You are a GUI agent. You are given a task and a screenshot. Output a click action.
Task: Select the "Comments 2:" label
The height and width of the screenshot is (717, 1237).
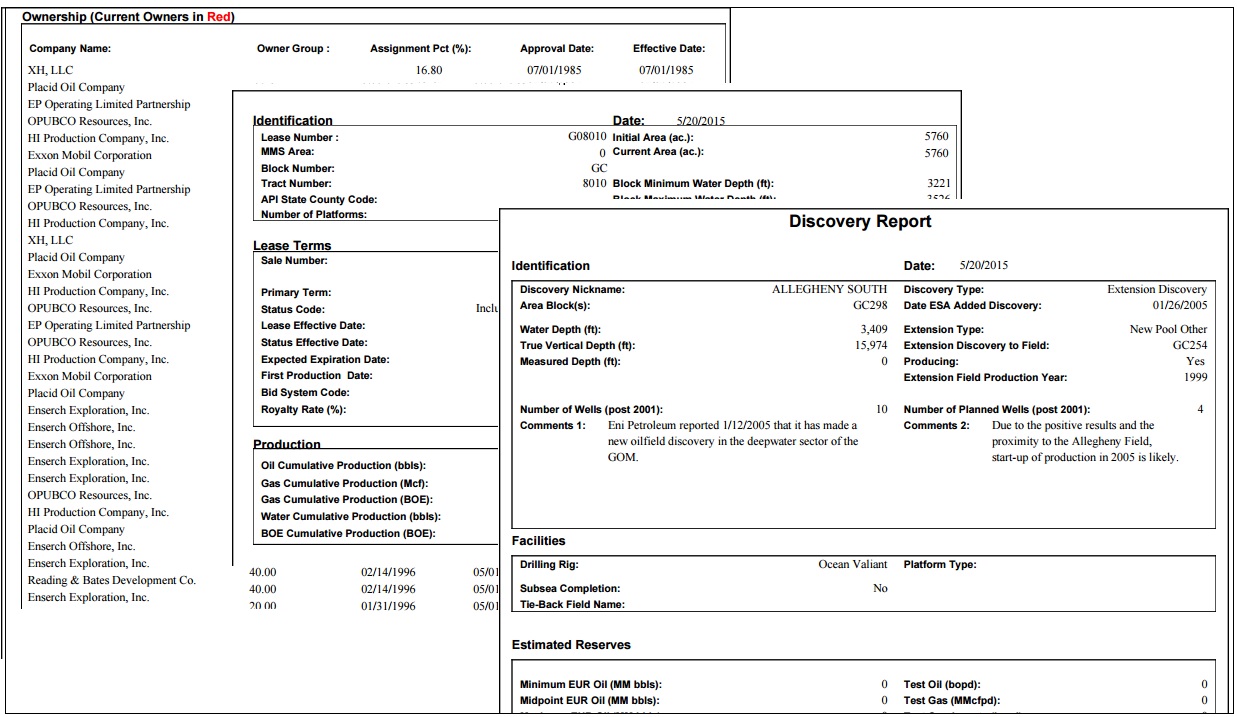(937, 426)
